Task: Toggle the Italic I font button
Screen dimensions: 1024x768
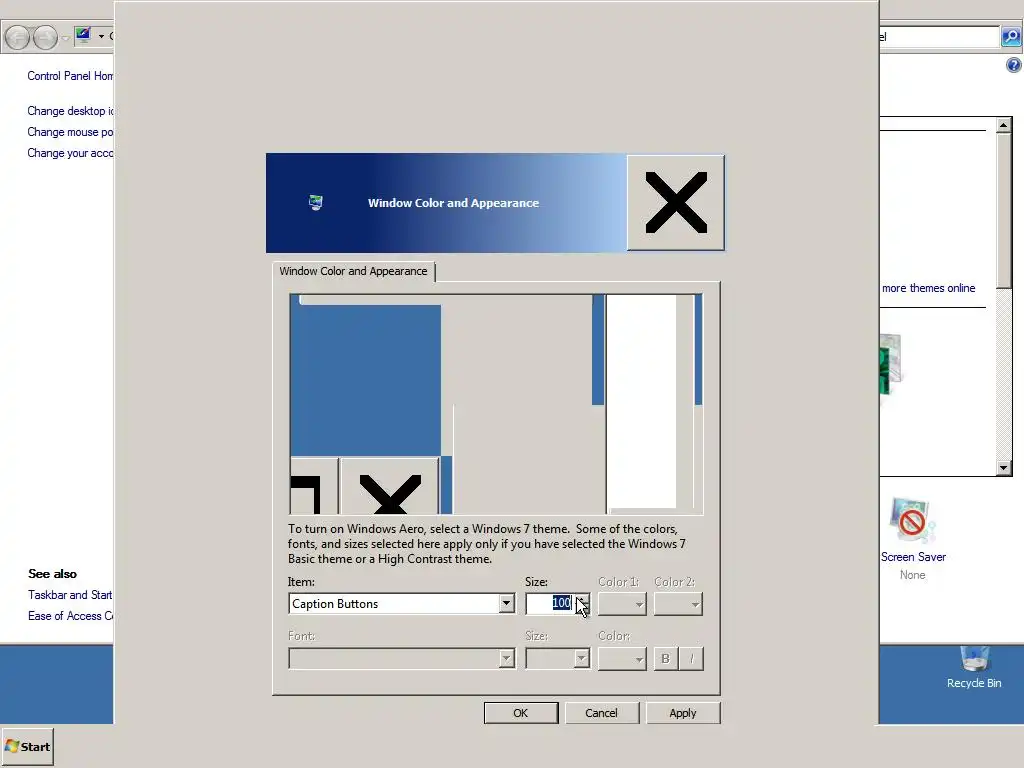Action: tap(691, 658)
